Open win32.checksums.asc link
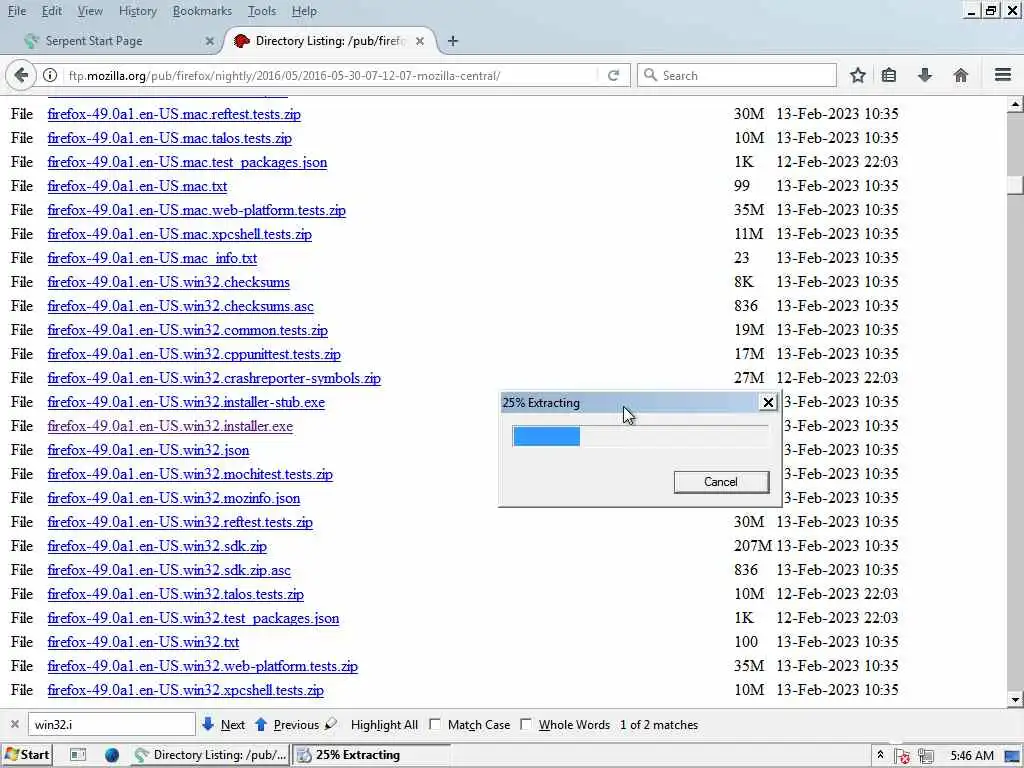1024x768 pixels. click(x=180, y=306)
